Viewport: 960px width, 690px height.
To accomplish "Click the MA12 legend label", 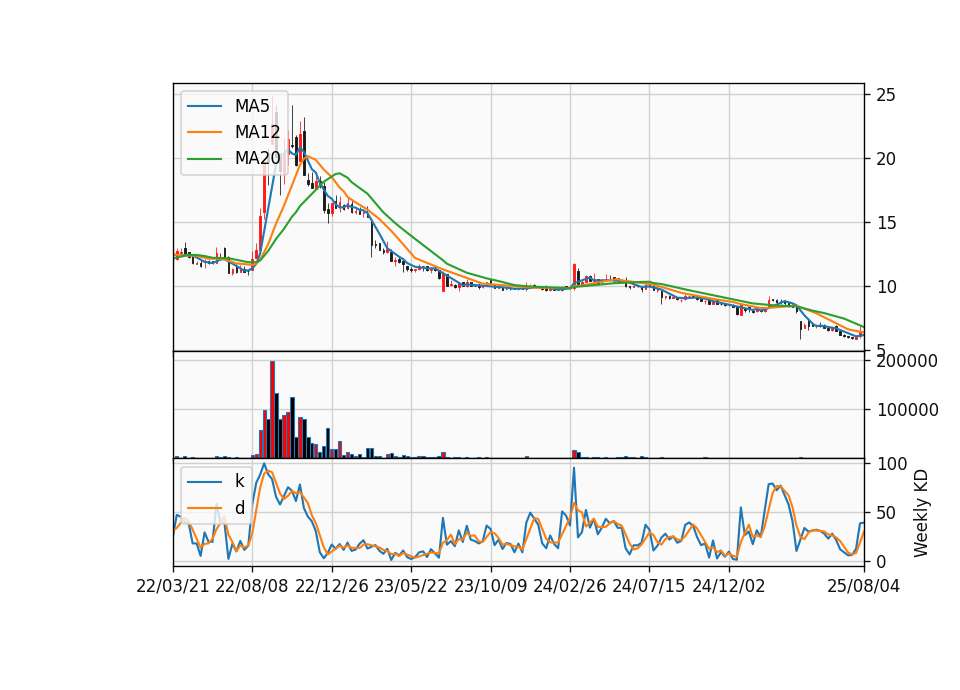I will 257,132.
